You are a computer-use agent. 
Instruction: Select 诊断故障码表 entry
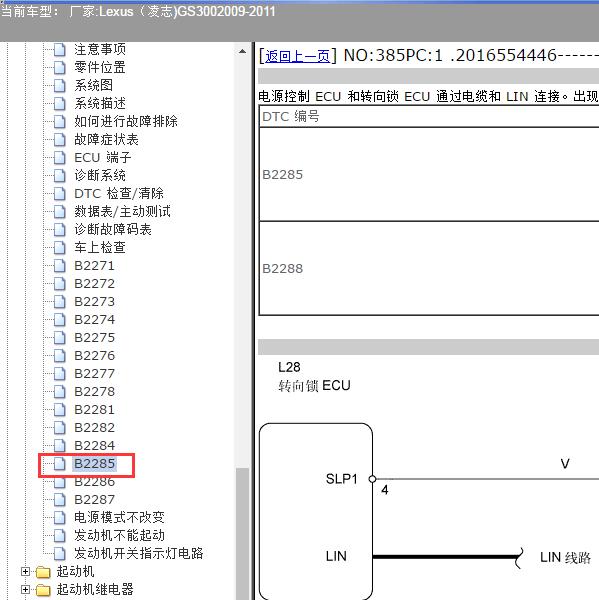pos(113,229)
